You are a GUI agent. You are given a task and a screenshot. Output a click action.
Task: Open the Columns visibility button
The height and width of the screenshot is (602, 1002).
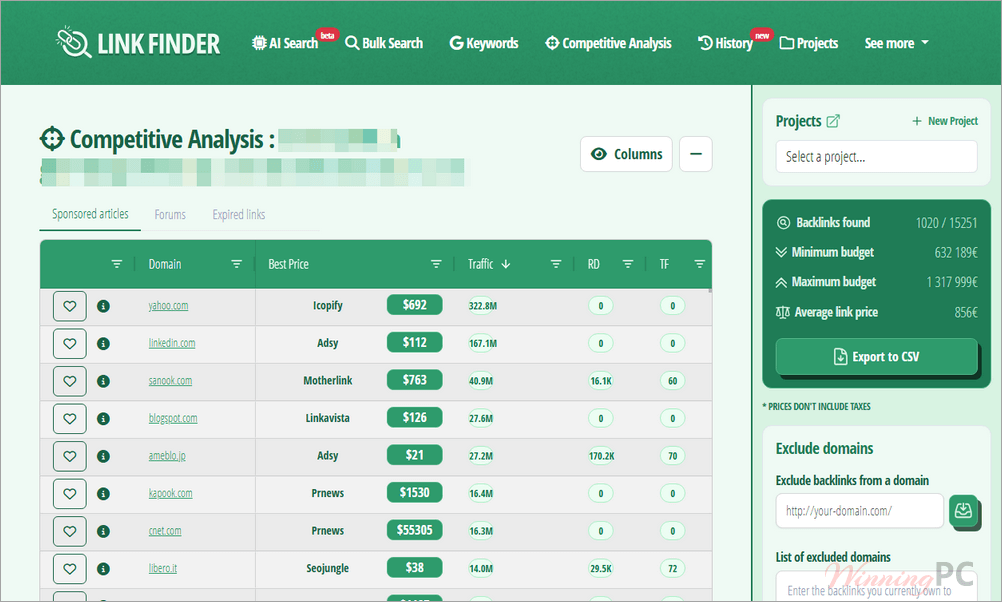[626, 154]
